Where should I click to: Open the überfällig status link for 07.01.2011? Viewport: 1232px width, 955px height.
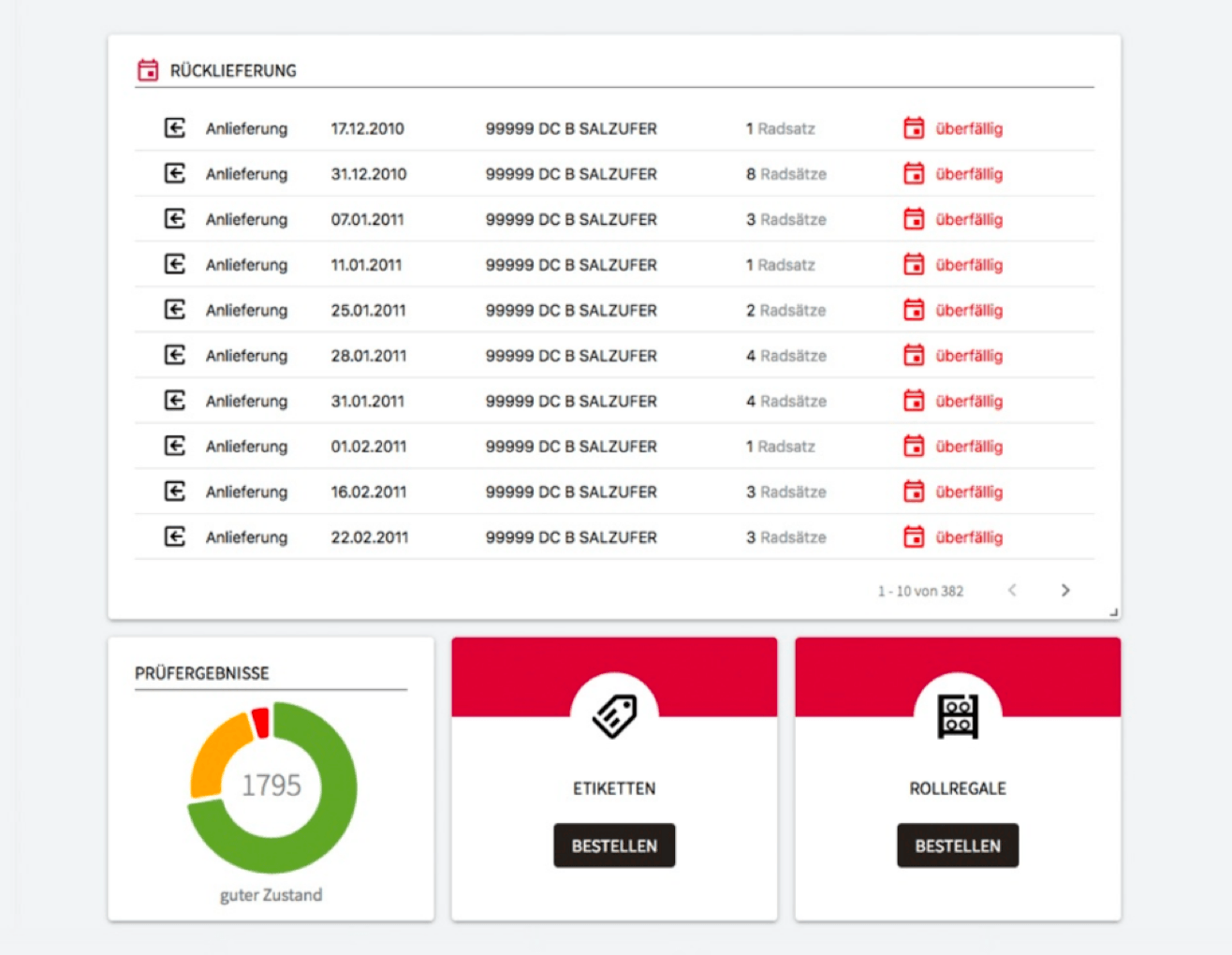click(969, 219)
